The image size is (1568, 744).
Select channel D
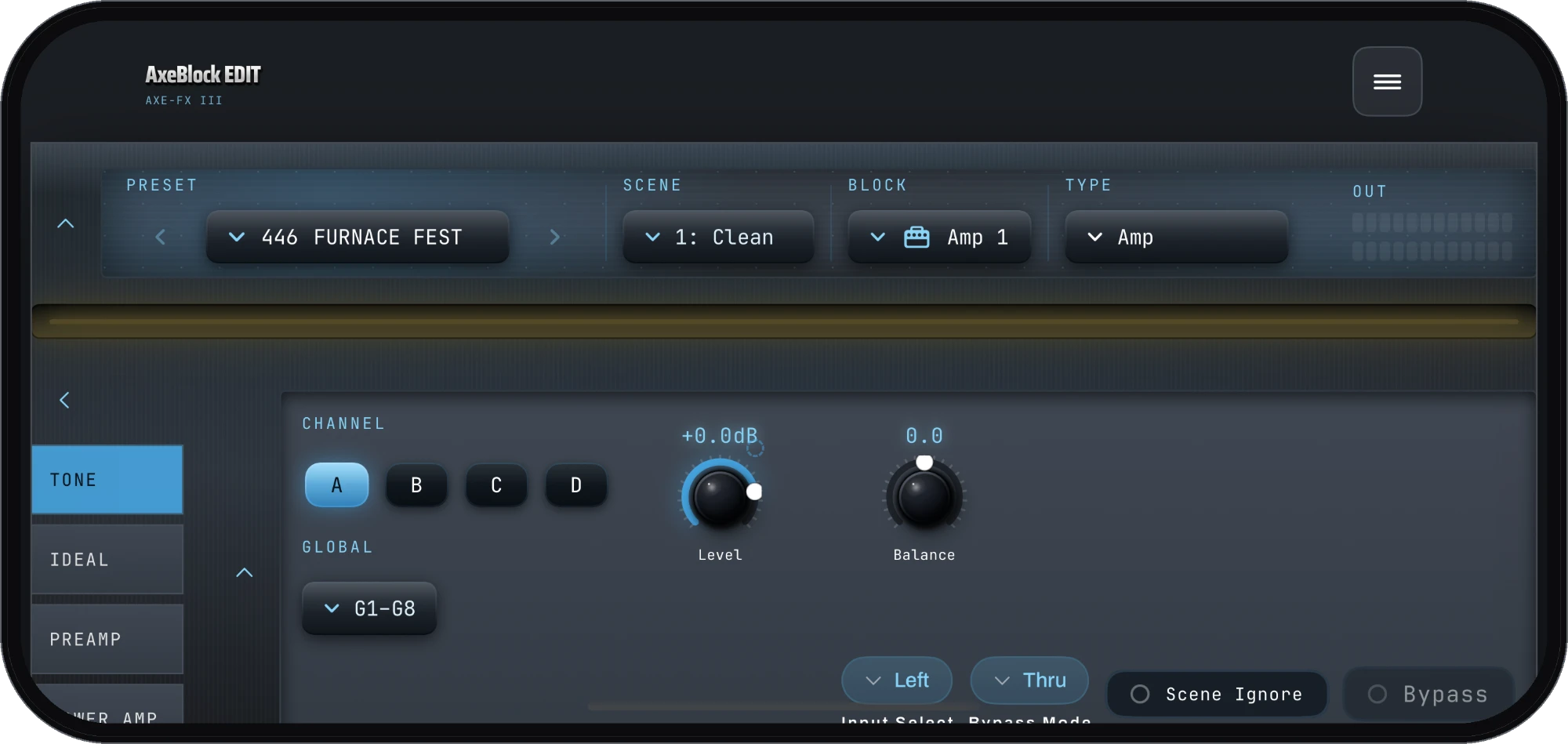coord(576,485)
